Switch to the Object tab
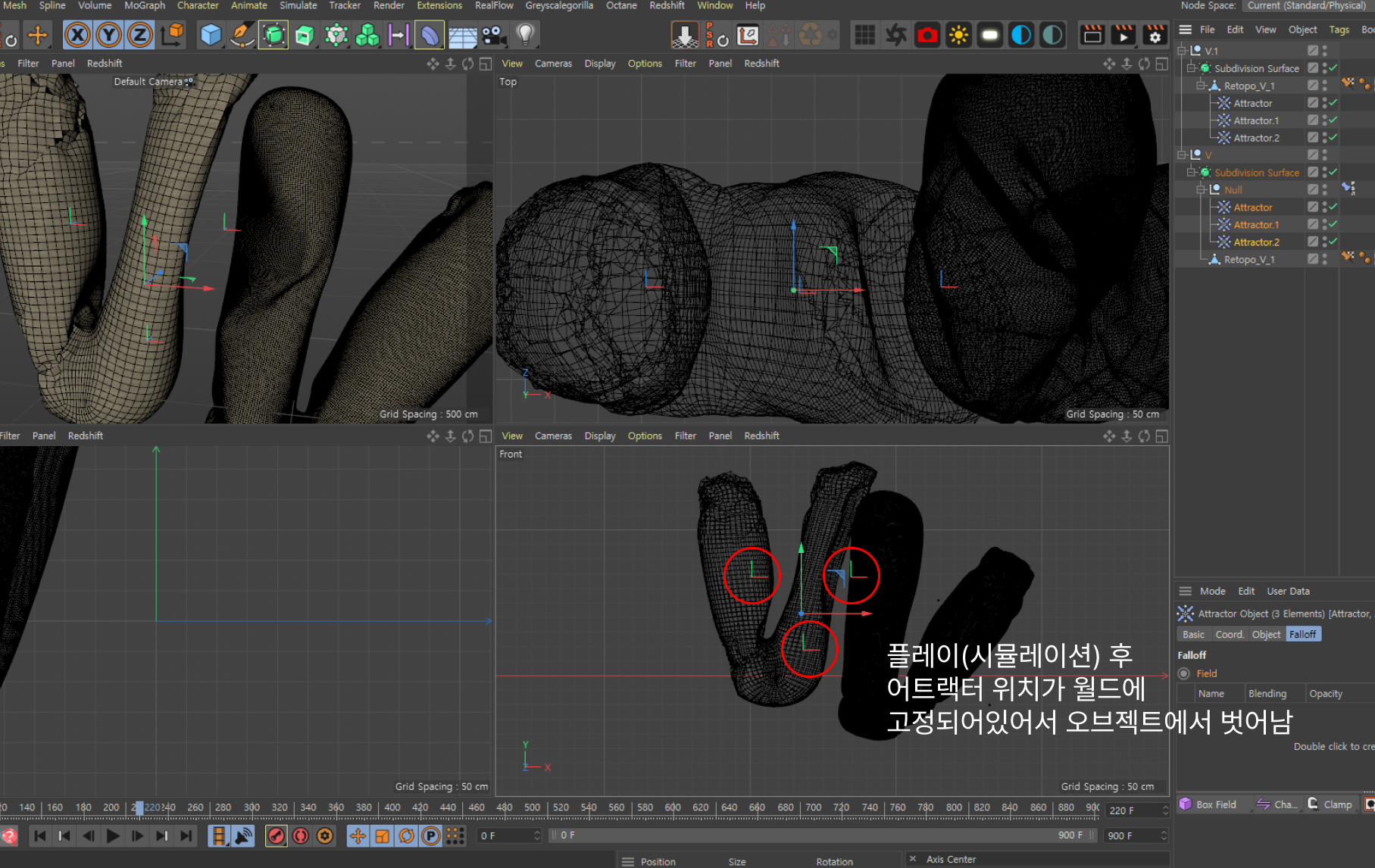Viewport: 1375px width, 868px height. [x=1266, y=635]
